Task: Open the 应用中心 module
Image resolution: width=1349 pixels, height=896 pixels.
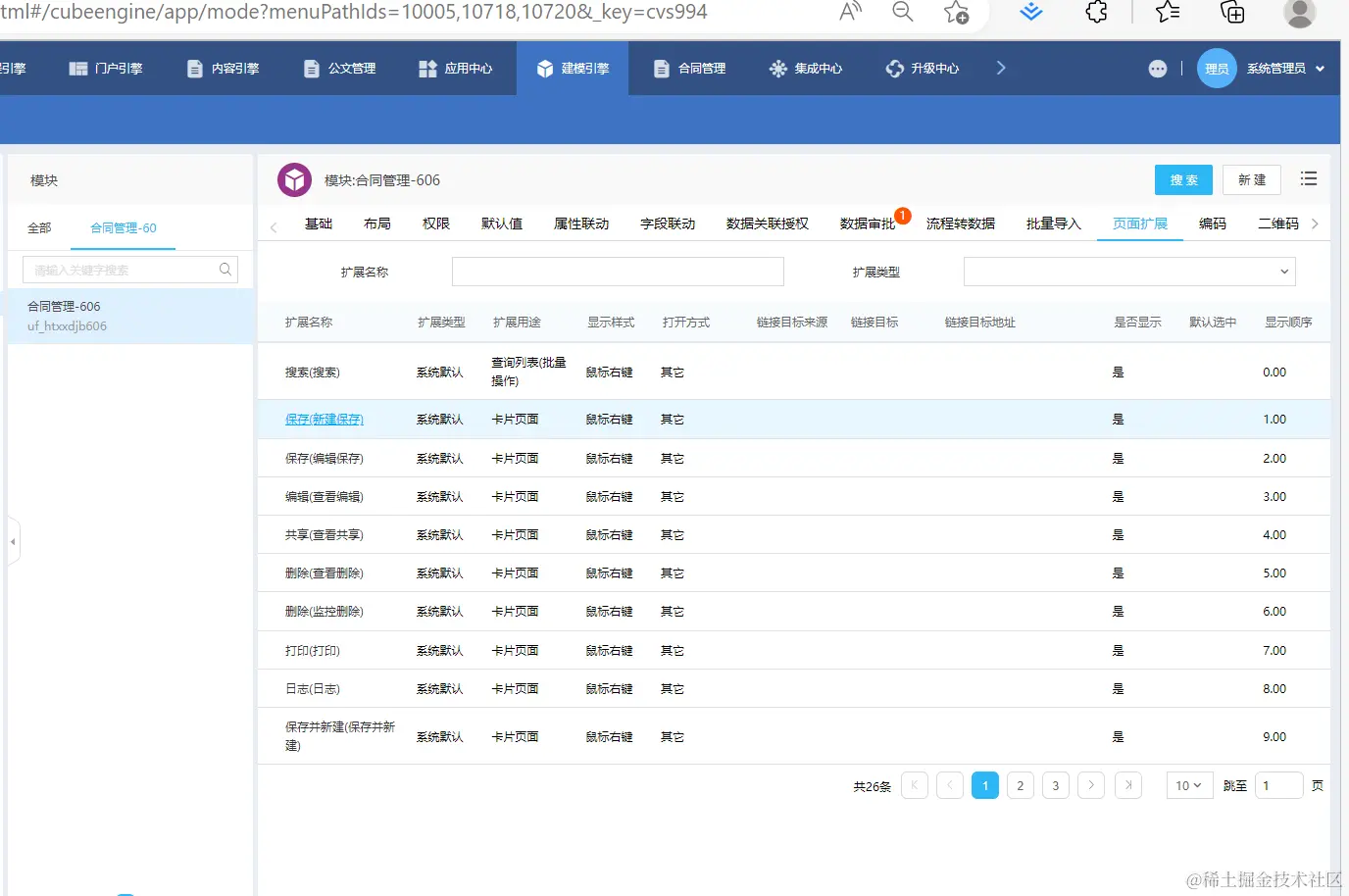Action: (456, 69)
